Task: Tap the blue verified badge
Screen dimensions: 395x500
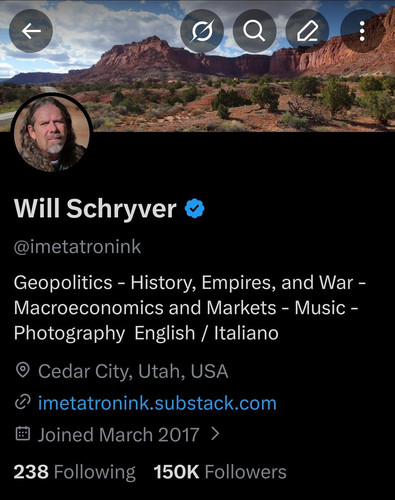Action: point(195,208)
